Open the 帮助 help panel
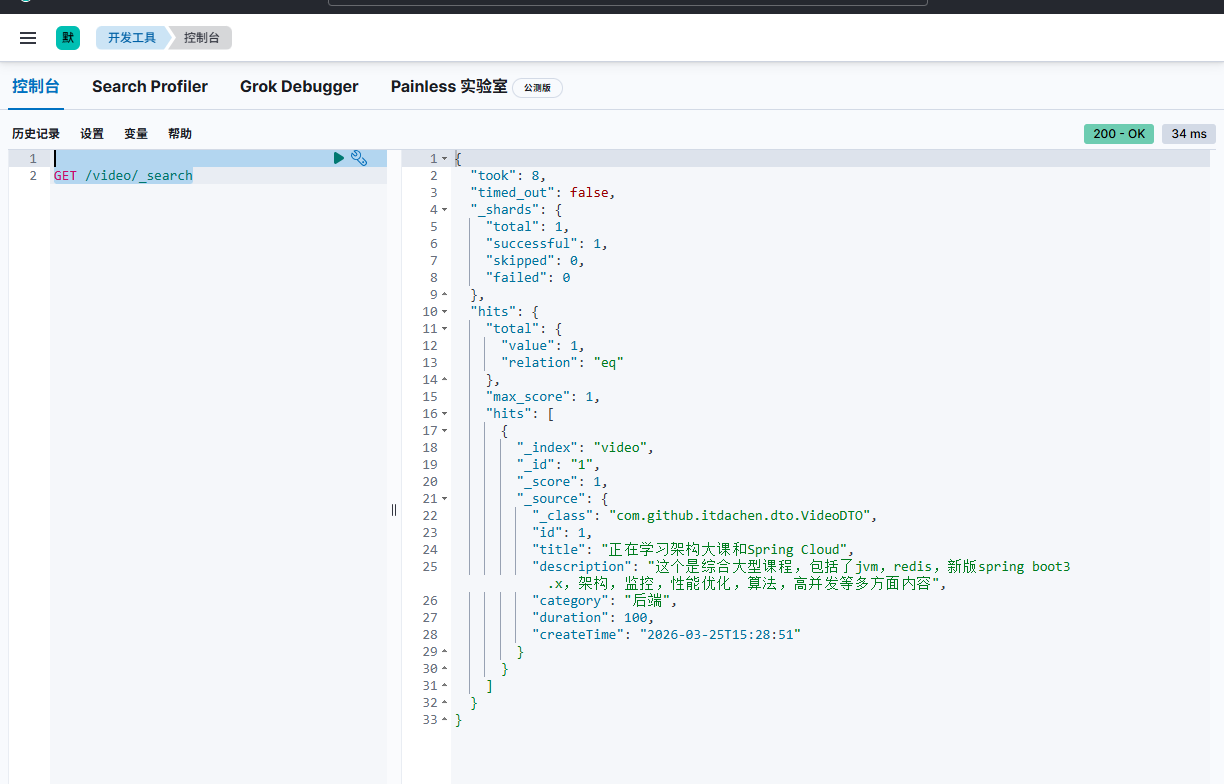The image size is (1224, 784). pyautogui.click(x=180, y=134)
